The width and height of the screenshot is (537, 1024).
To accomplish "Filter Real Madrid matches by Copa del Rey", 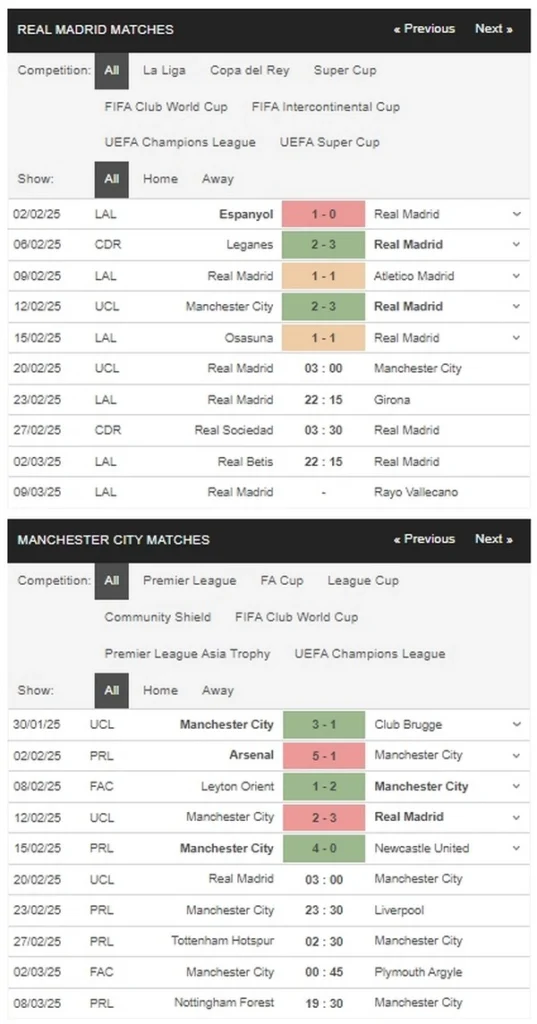I will (x=250, y=71).
